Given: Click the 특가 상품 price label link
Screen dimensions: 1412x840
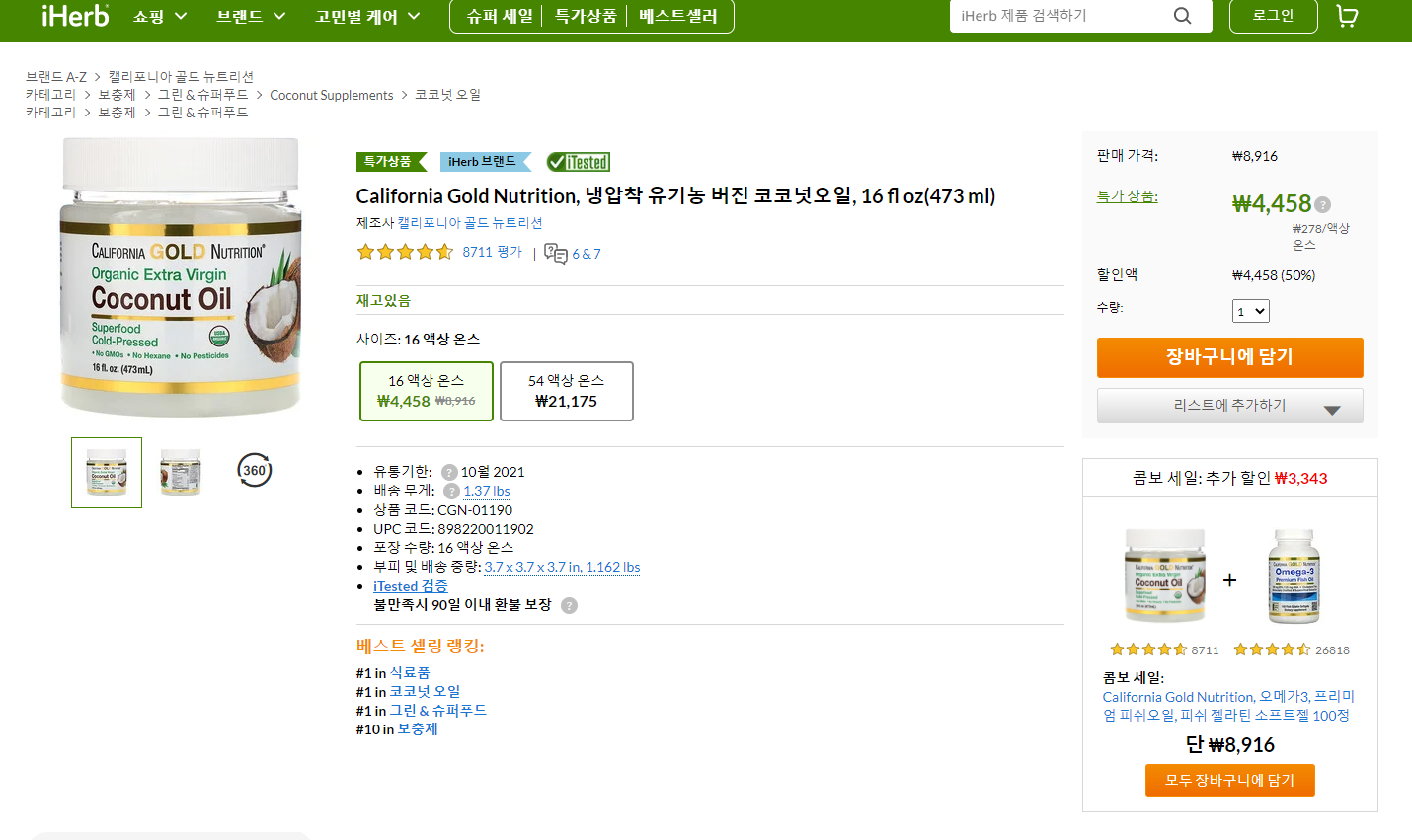Looking at the screenshot, I should coord(1127,196).
